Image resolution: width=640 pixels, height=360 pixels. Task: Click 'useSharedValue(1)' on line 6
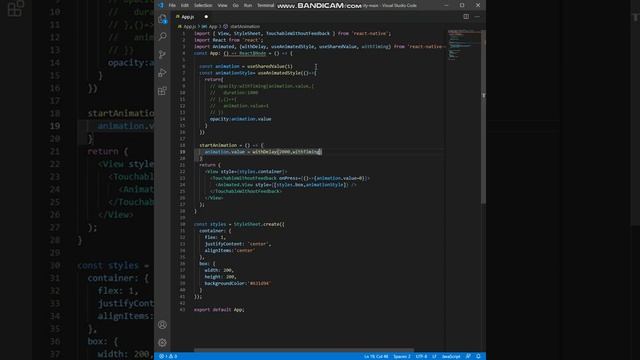(270, 66)
